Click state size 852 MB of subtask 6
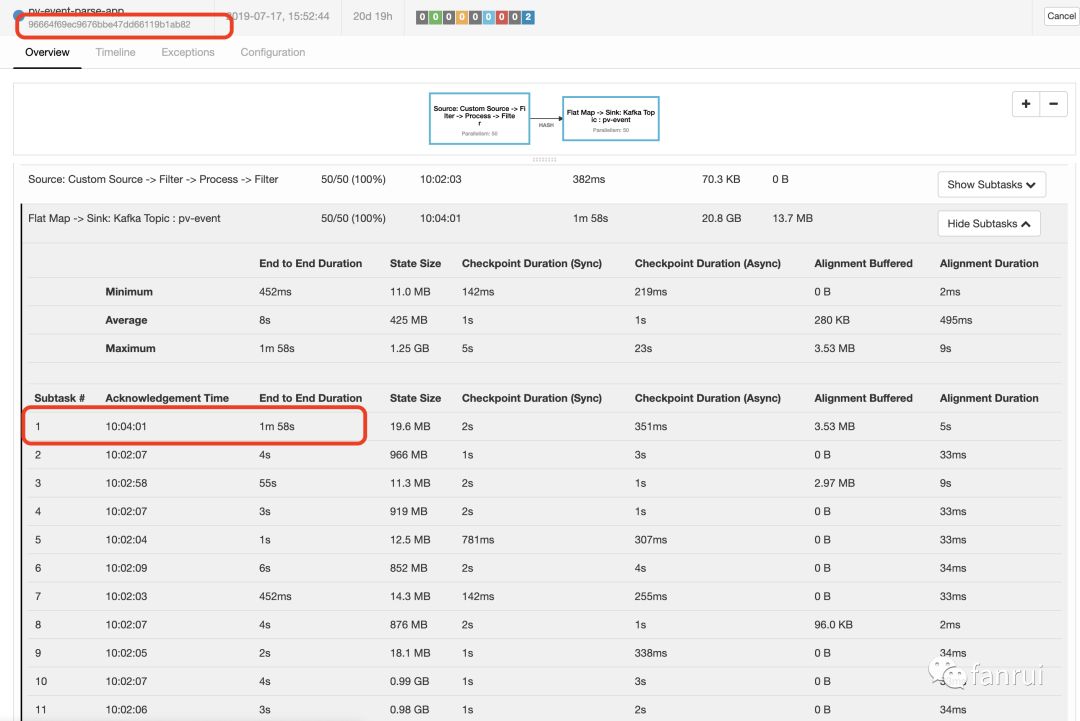This screenshot has height=721, width=1080. coord(408,568)
